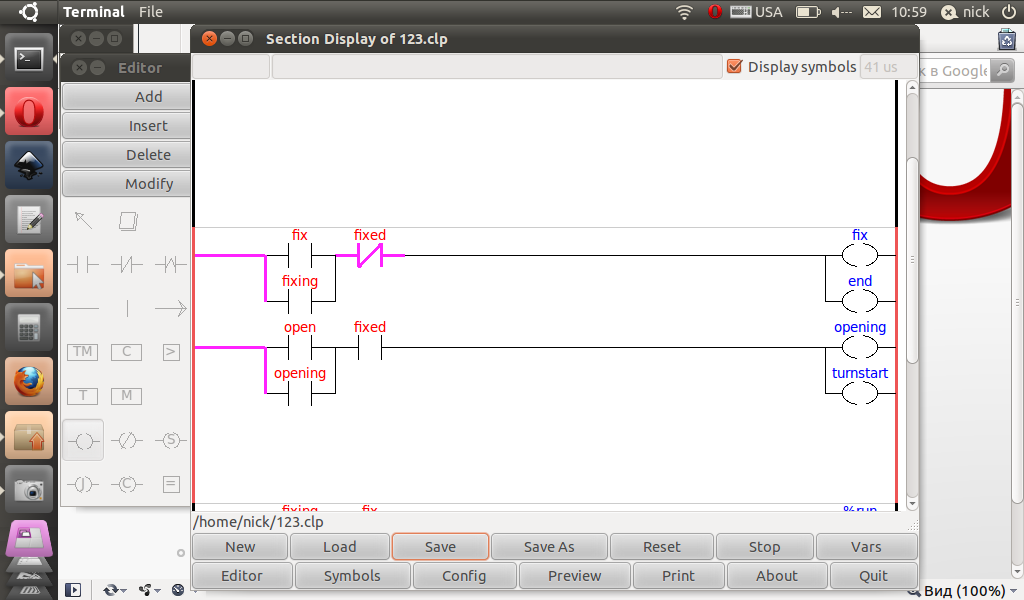
Task: Click the Opera Turbo gauge icon
Action: click(x=178, y=590)
